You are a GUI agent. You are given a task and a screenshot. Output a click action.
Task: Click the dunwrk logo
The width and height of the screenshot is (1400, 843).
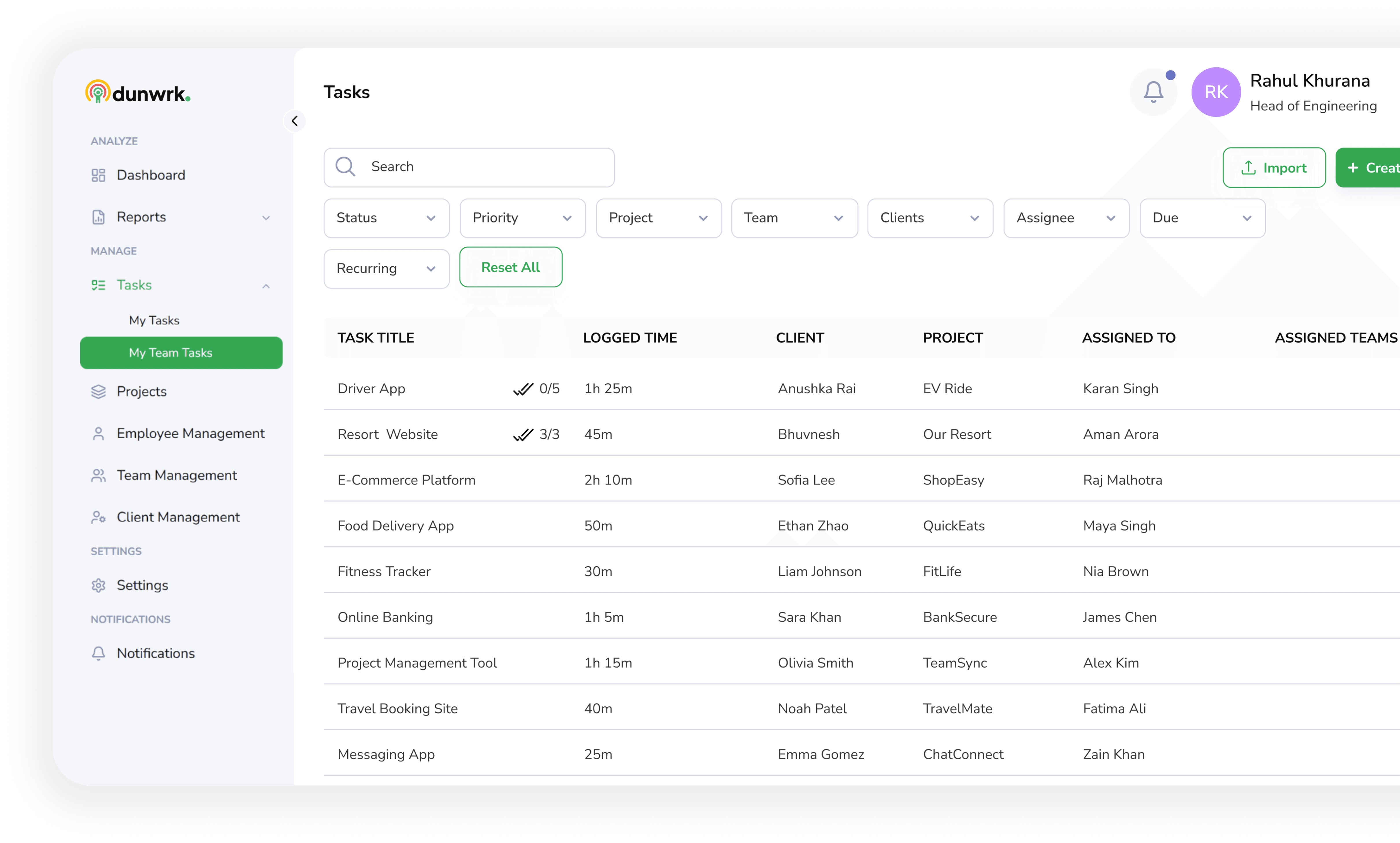(138, 92)
